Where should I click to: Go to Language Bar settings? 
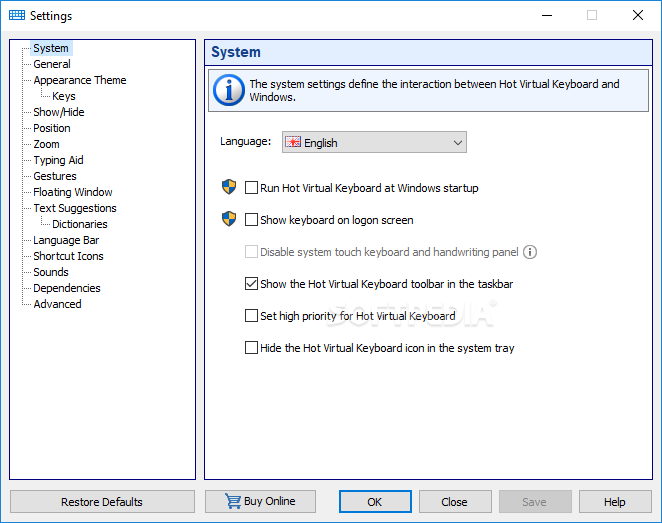point(66,240)
